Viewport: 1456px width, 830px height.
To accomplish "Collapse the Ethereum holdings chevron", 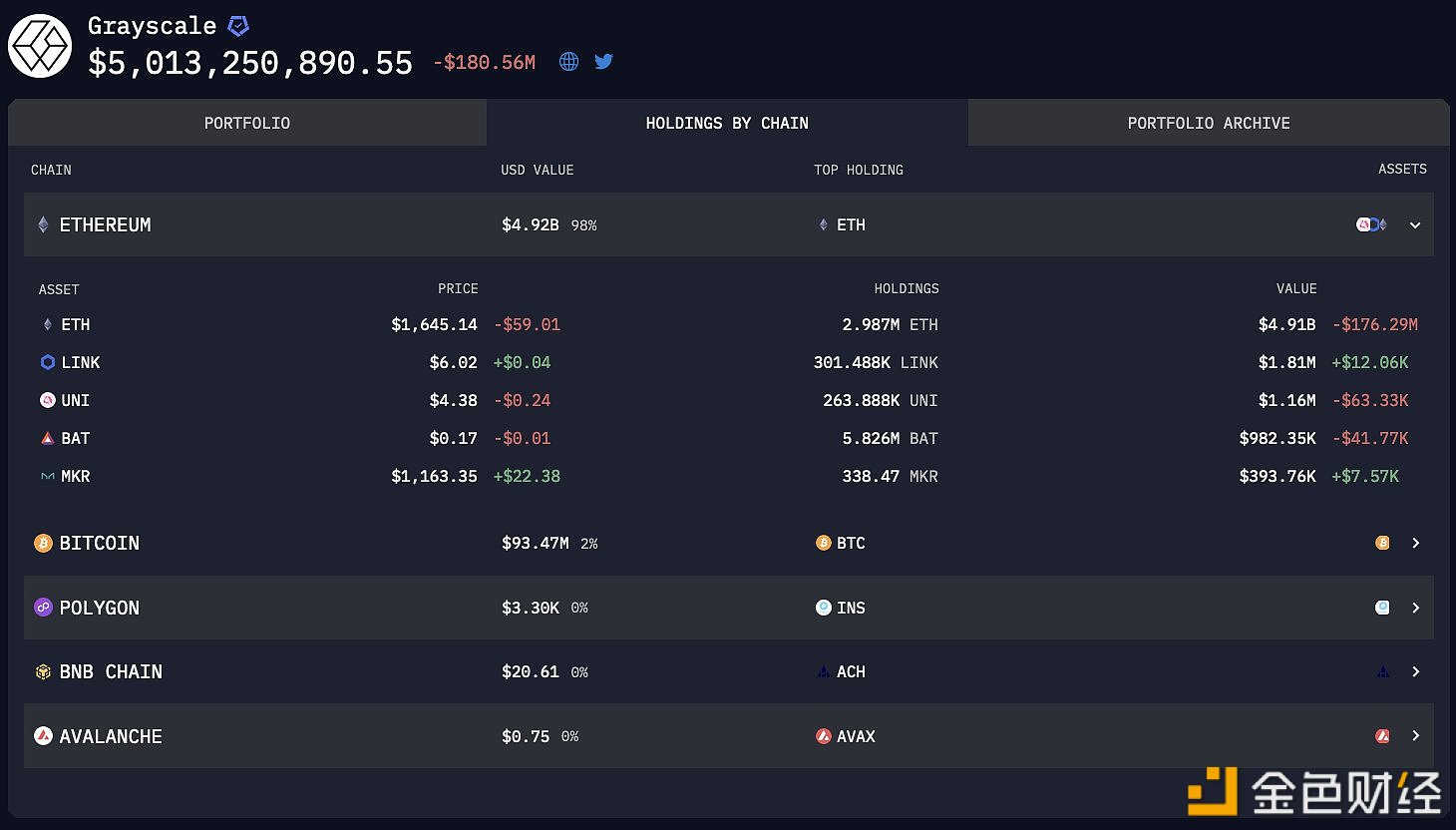I will (x=1415, y=225).
